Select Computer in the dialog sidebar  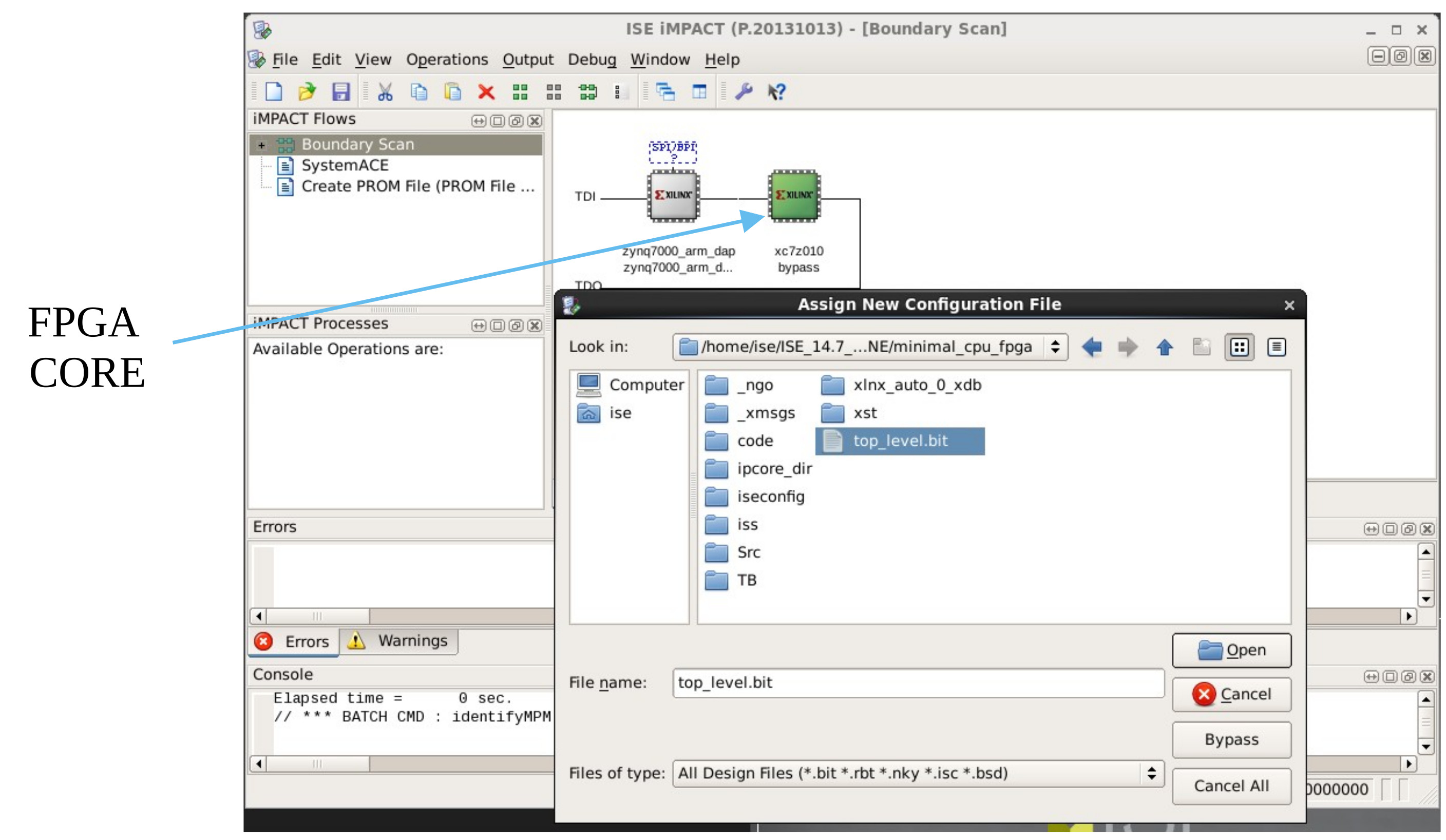[x=630, y=385]
